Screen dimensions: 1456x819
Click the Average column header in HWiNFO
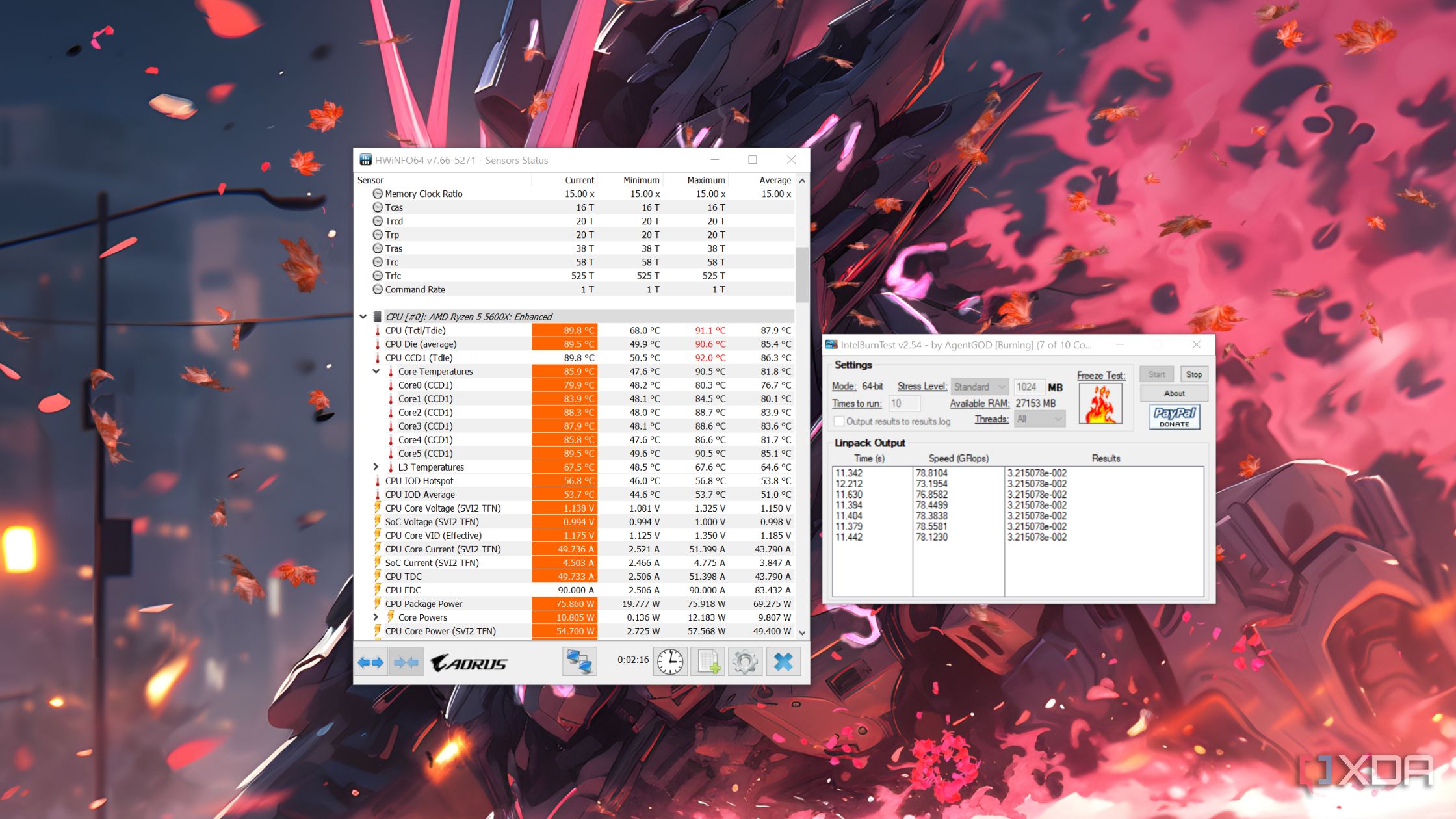tap(775, 180)
